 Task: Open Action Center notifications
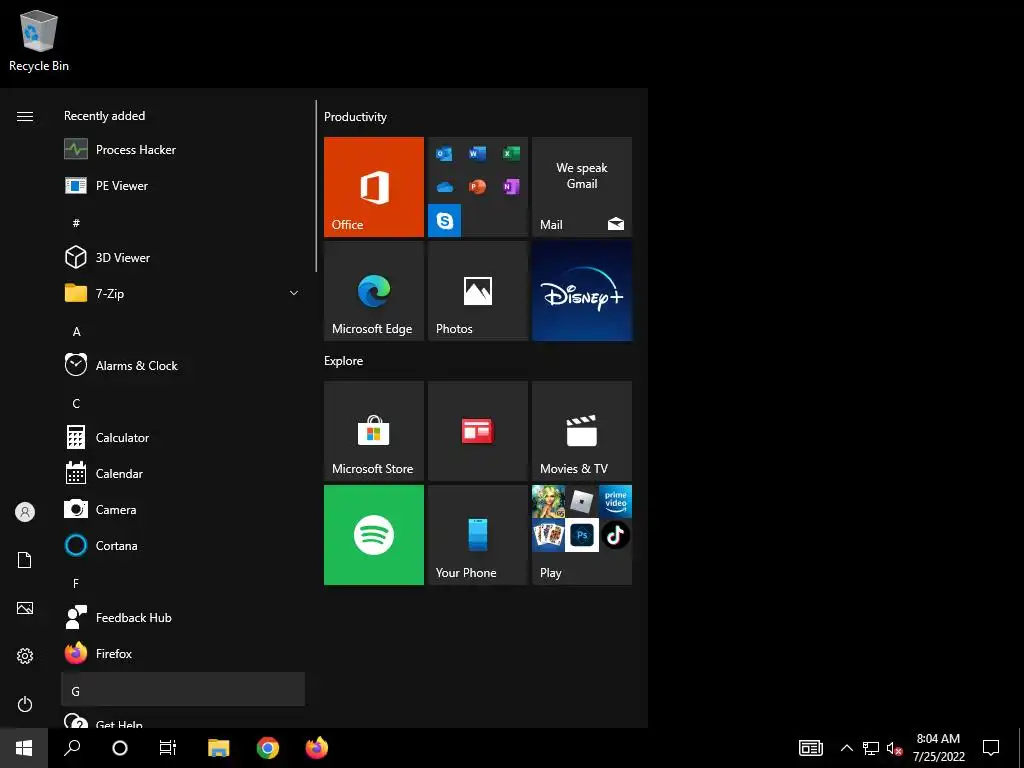991,748
